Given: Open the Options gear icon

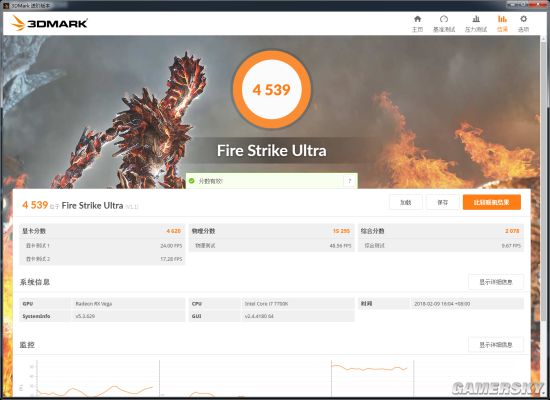Looking at the screenshot, I should (523, 24).
